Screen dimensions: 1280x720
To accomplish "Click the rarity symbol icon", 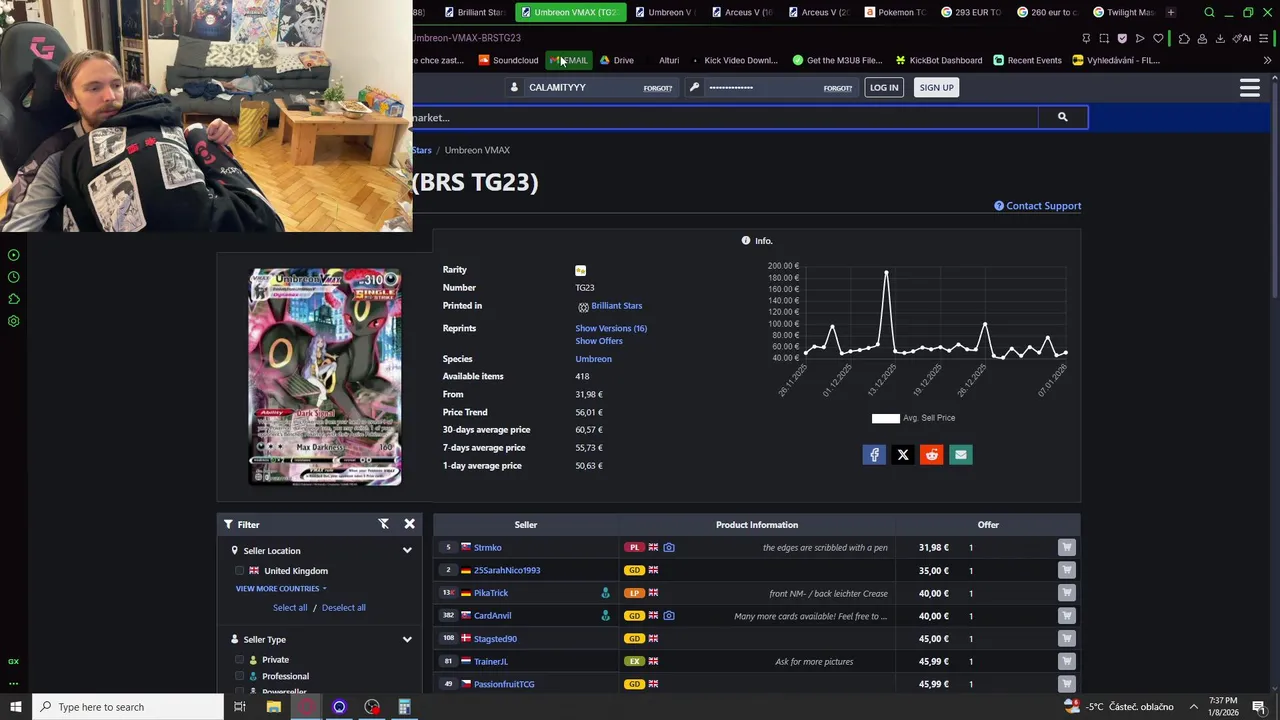I will click(580, 270).
